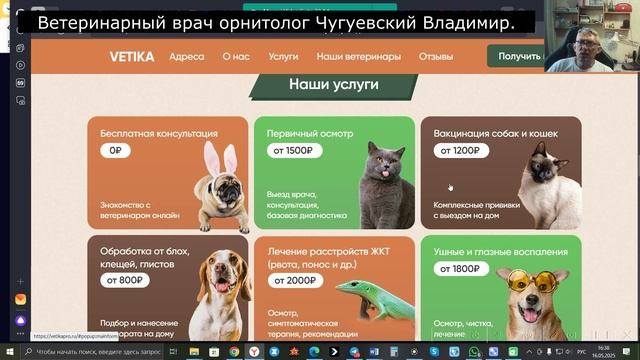Click the green lizard image
Image resolution: width=640 pixels, height=360 pixels.
pyautogui.click(x=375, y=299)
